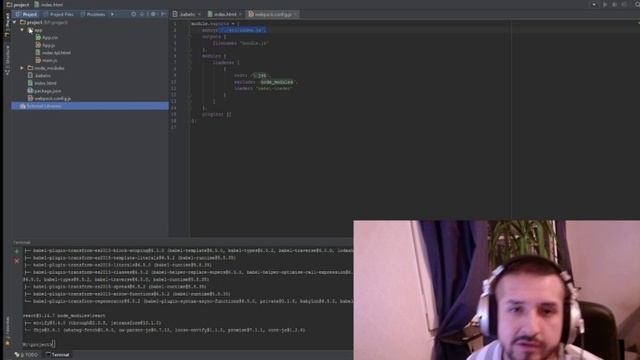Hide the Project panel with hide icon
The width and height of the screenshot is (640, 360).
(x=163, y=14)
